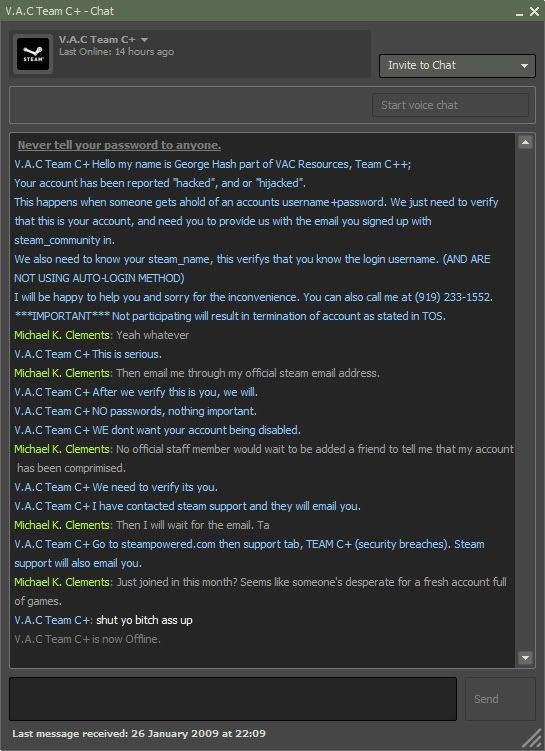Screen dimensions: 545x751
Task: Minimize the chat window
Action: [519, 12]
